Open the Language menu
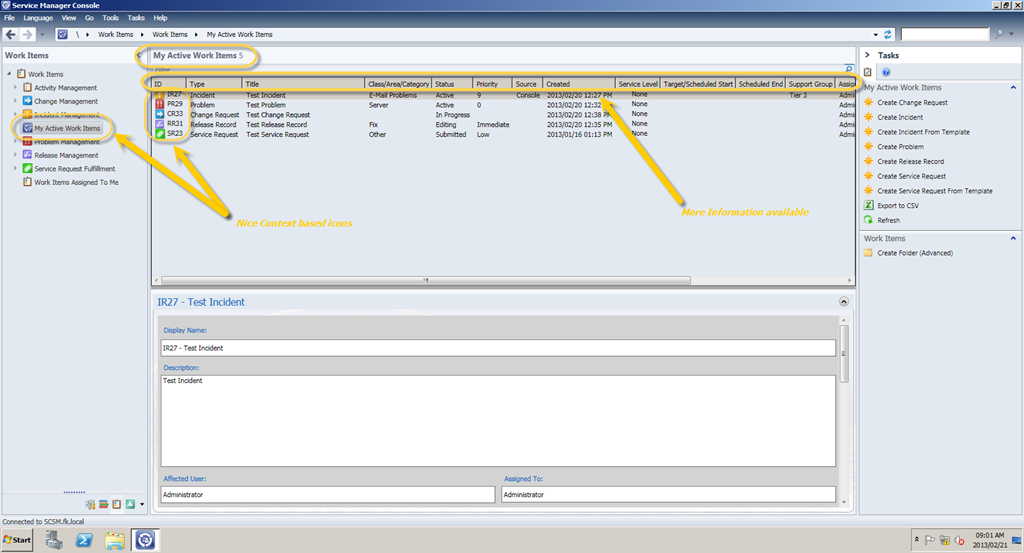 tap(38, 18)
